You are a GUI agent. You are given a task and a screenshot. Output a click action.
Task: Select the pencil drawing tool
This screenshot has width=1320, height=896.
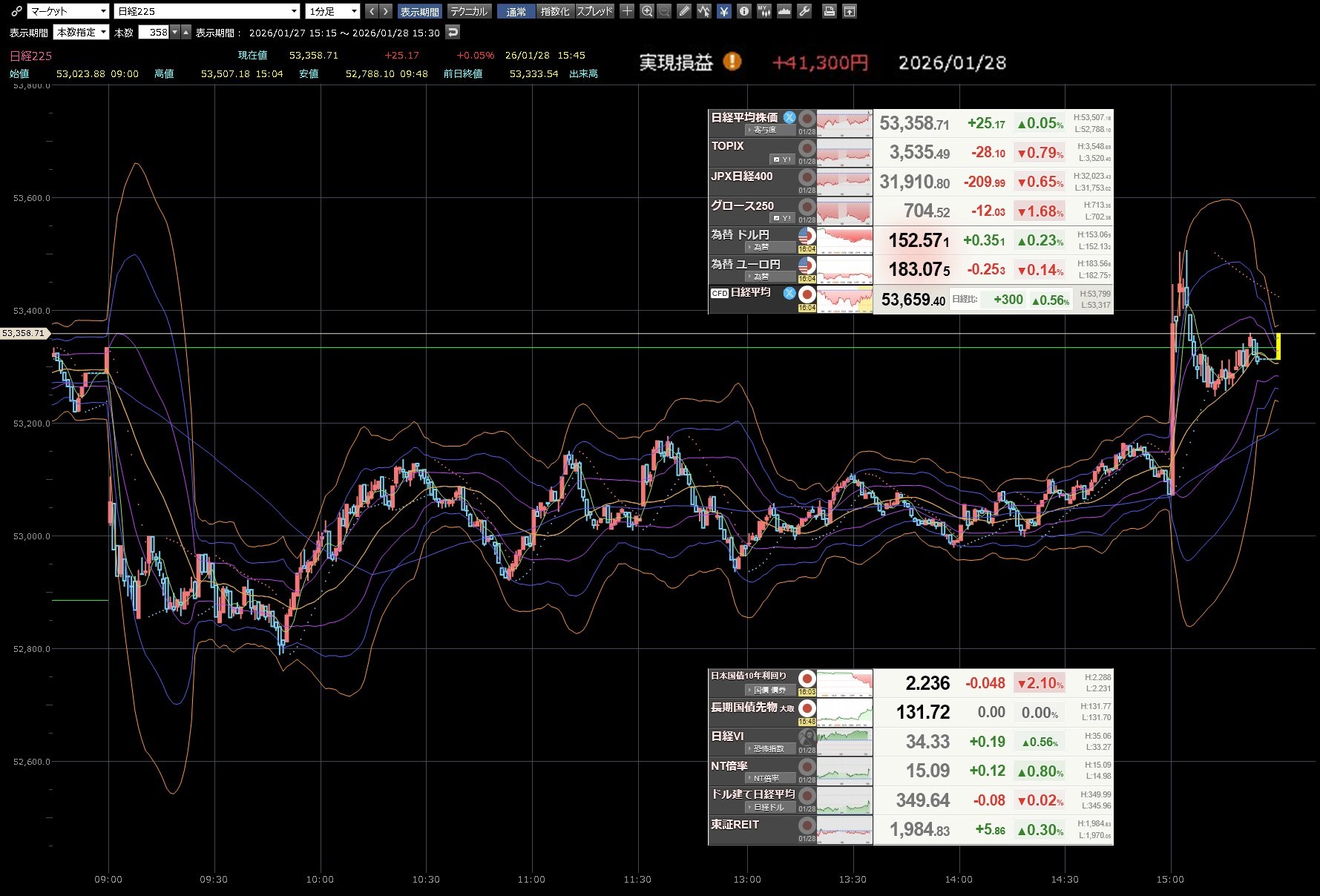point(684,11)
